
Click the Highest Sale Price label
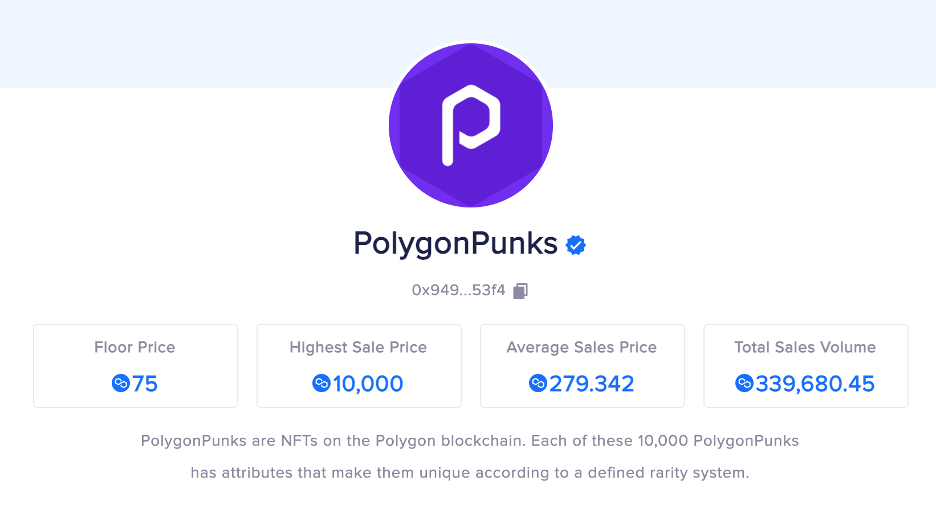coord(358,348)
